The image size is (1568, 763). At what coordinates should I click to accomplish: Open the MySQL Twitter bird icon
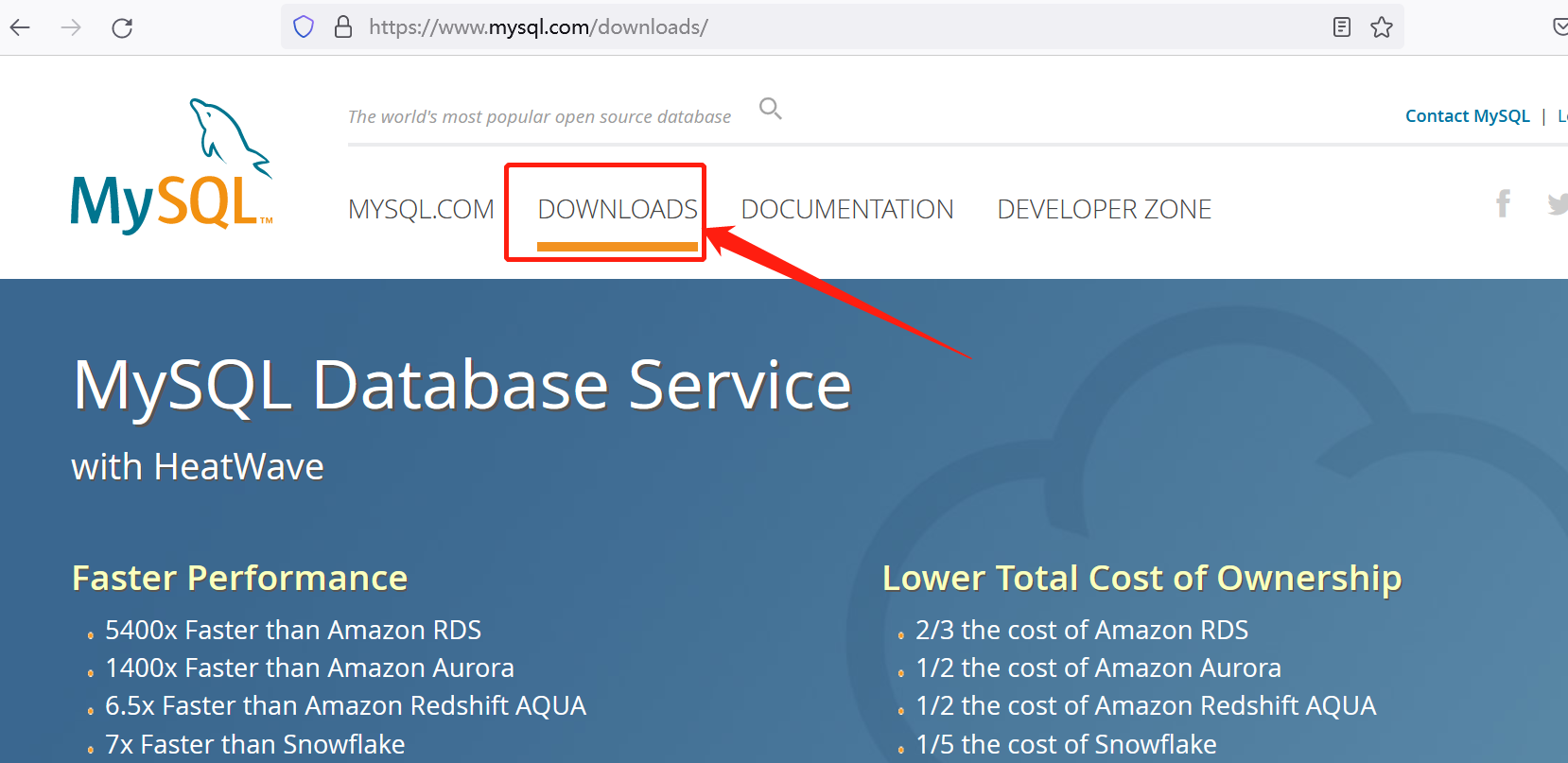pyautogui.click(x=1558, y=203)
